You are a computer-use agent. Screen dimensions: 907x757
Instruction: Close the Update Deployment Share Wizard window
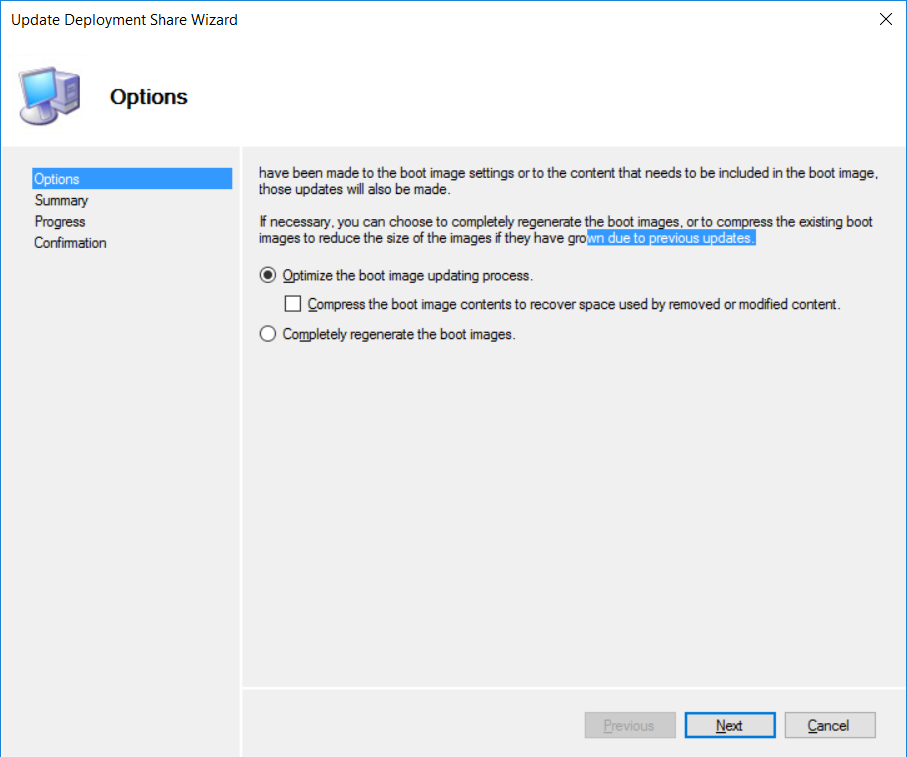click(885, 19)
